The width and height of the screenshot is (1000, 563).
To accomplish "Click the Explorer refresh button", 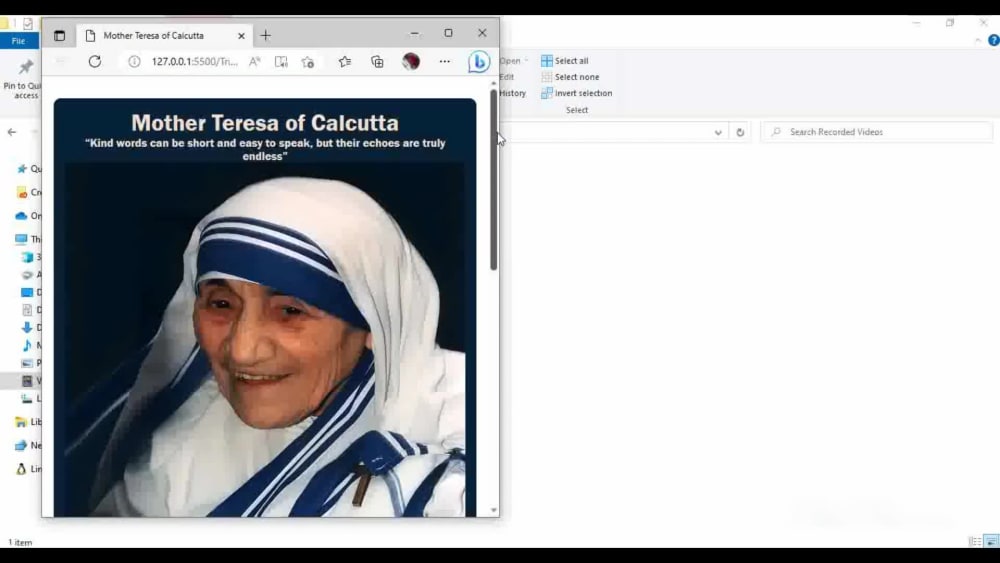I will click(x=740, y=132).
